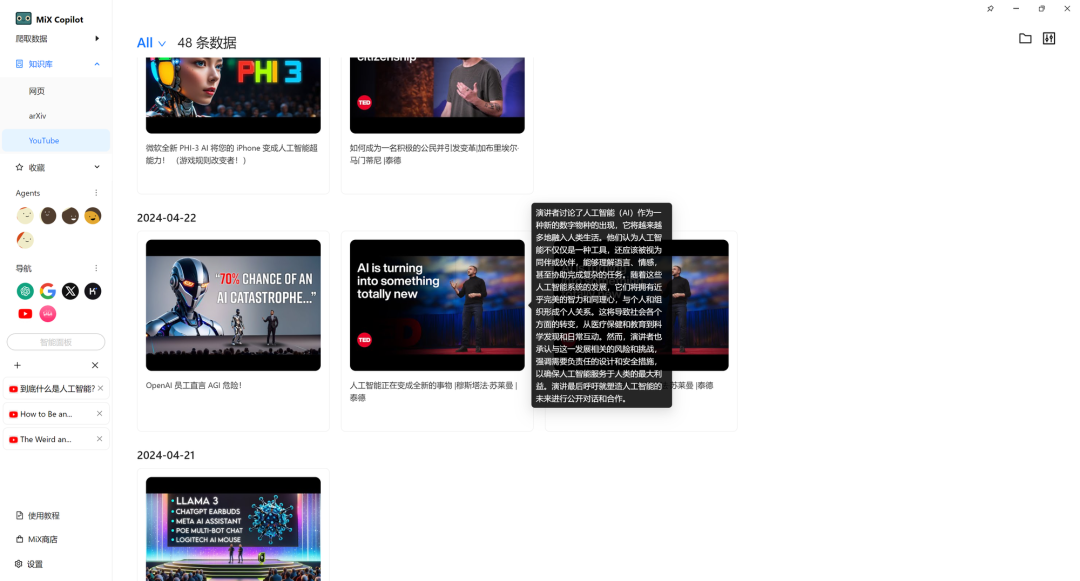Pick the red-haired agent avatar in second row
Viewport: 1080px width, 581px height.
[25, 240]
